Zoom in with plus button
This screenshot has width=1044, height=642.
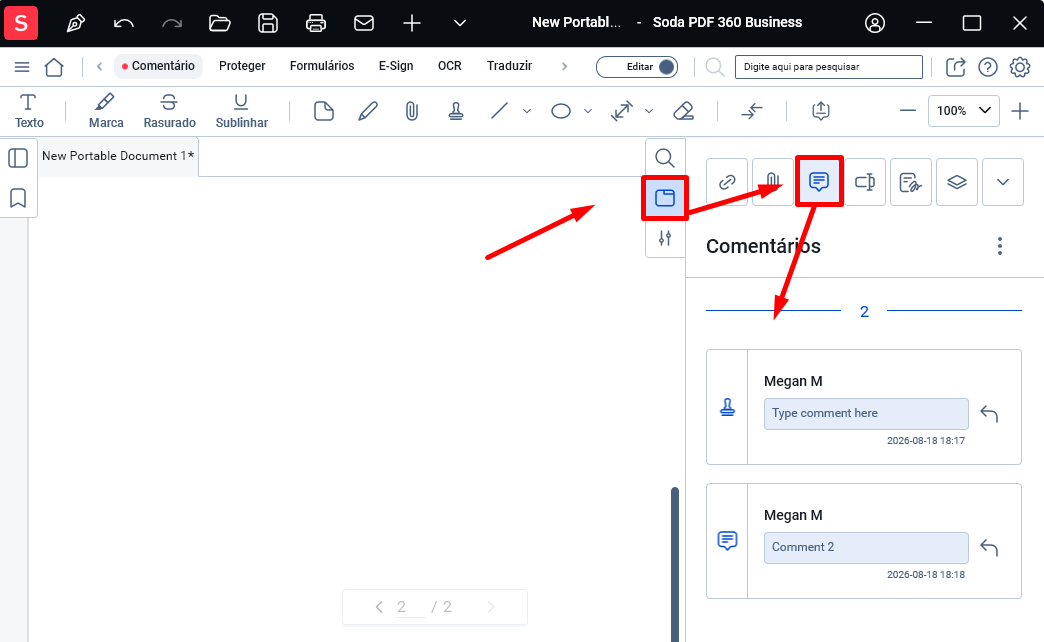(x=1019, y=111)
